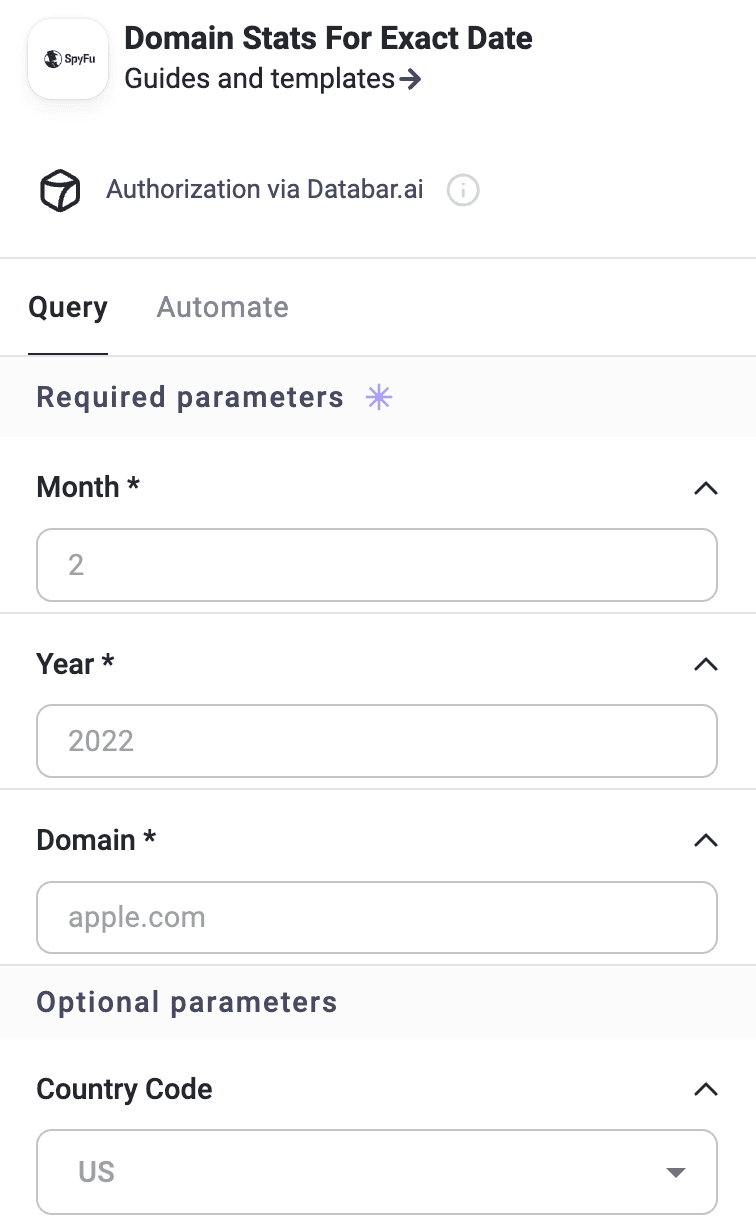Click the SpyFu logo icon
Viewport: 756px width, 1232px height.
pos(68,59)
